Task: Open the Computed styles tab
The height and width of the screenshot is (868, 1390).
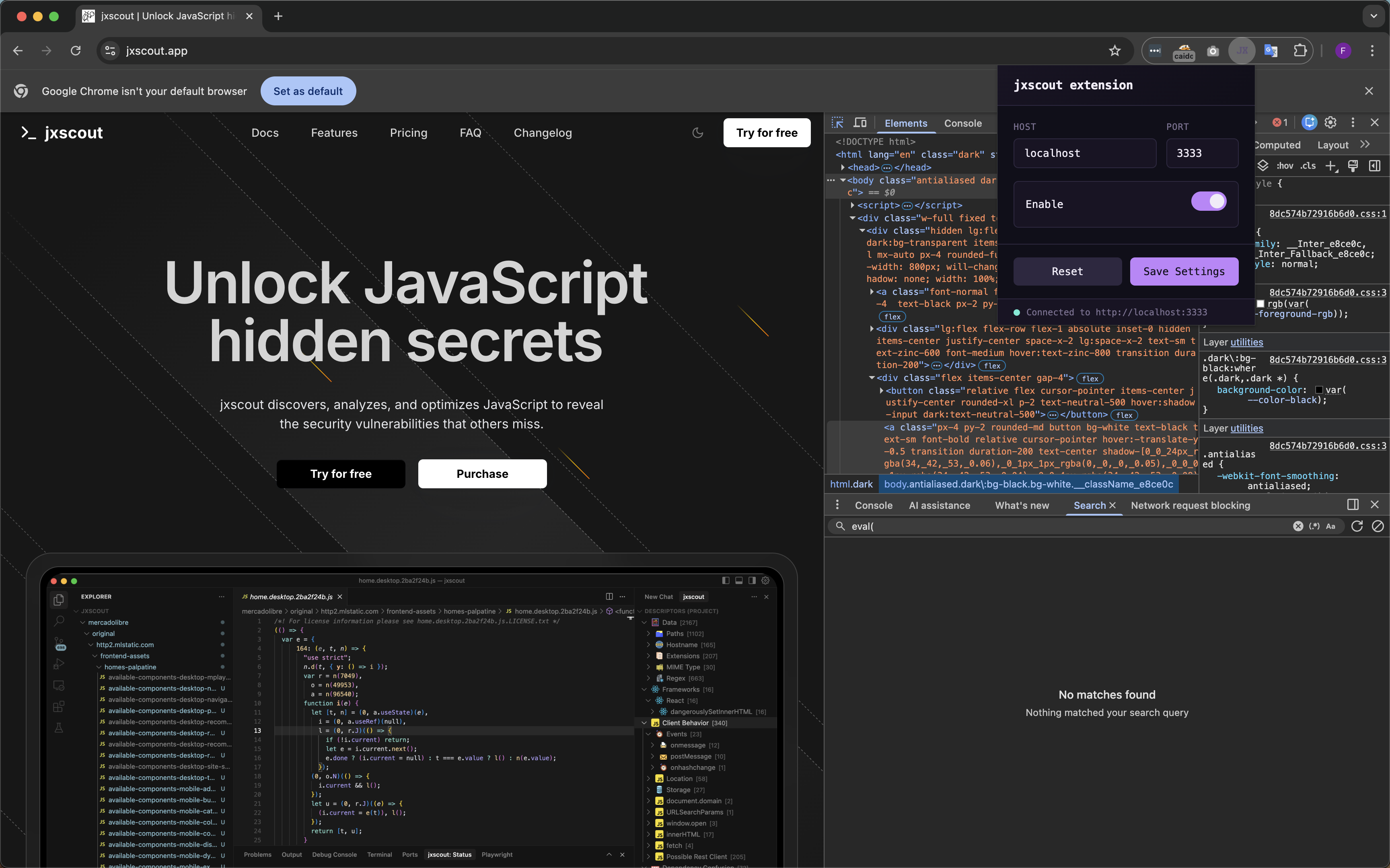Action: 1277,145
